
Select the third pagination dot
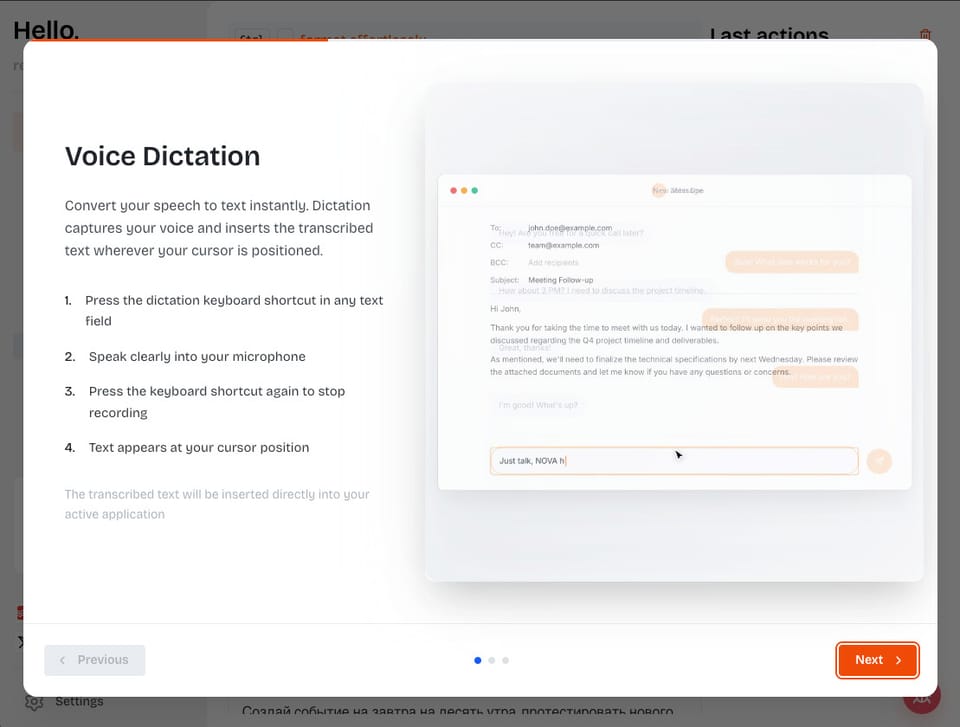(x=505, y=660)
